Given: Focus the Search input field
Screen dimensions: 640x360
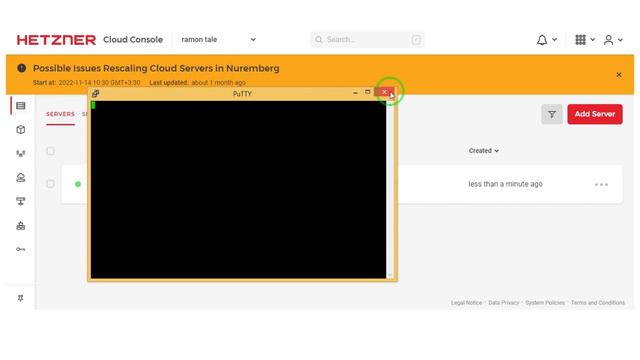Looking at the screenshot, I should tap(367, 40).
